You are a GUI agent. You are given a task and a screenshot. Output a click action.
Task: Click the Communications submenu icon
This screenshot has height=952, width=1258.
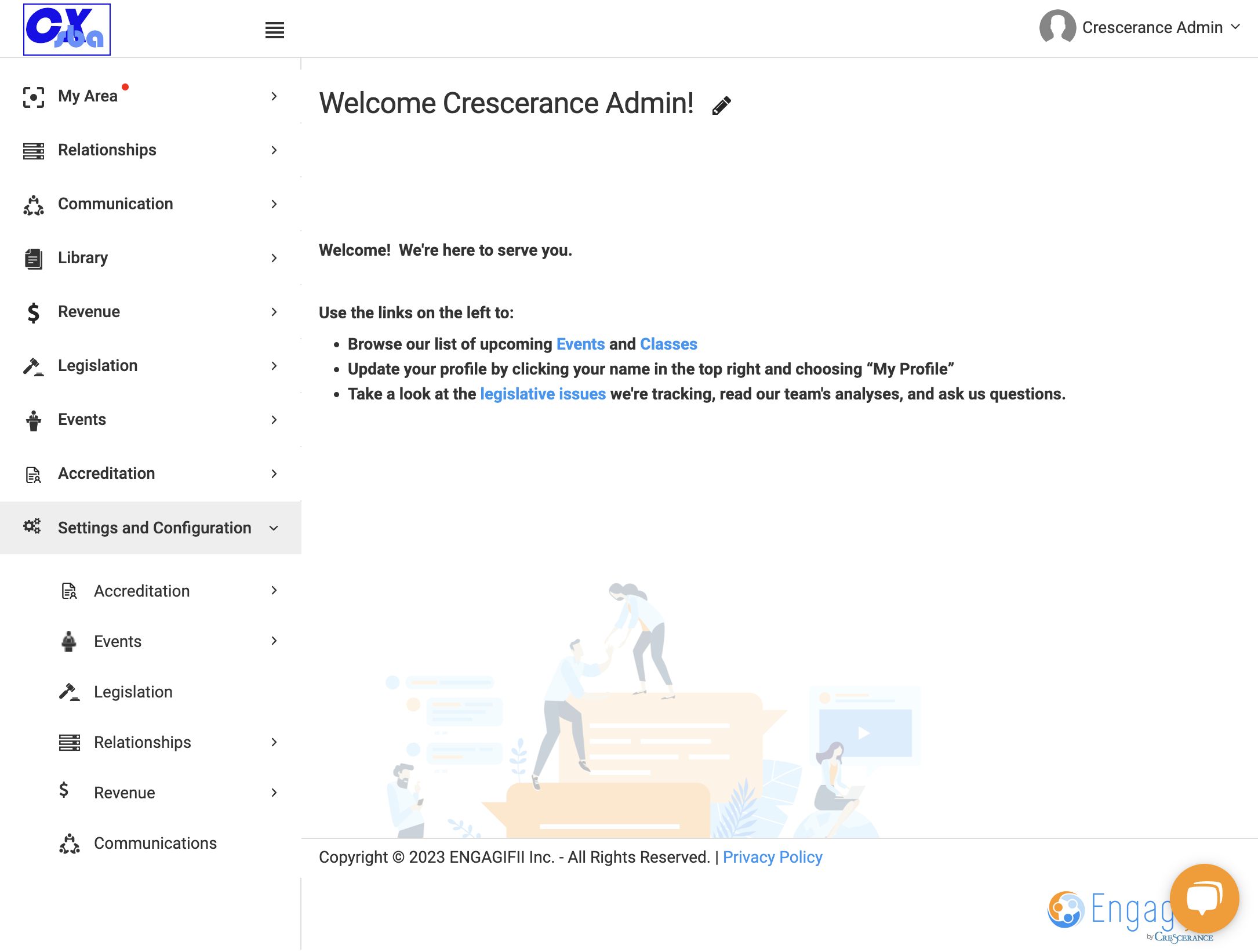[70, 844]
